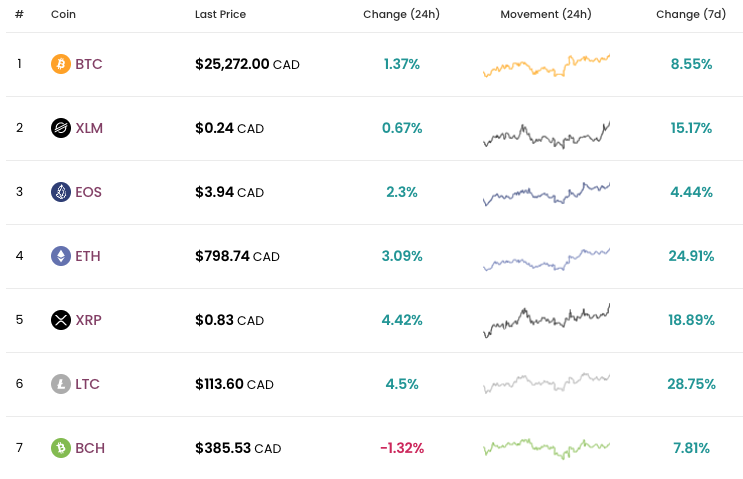Open the XRP coin link
This screenshot has height=479, width=743.
tap(89, 320)
